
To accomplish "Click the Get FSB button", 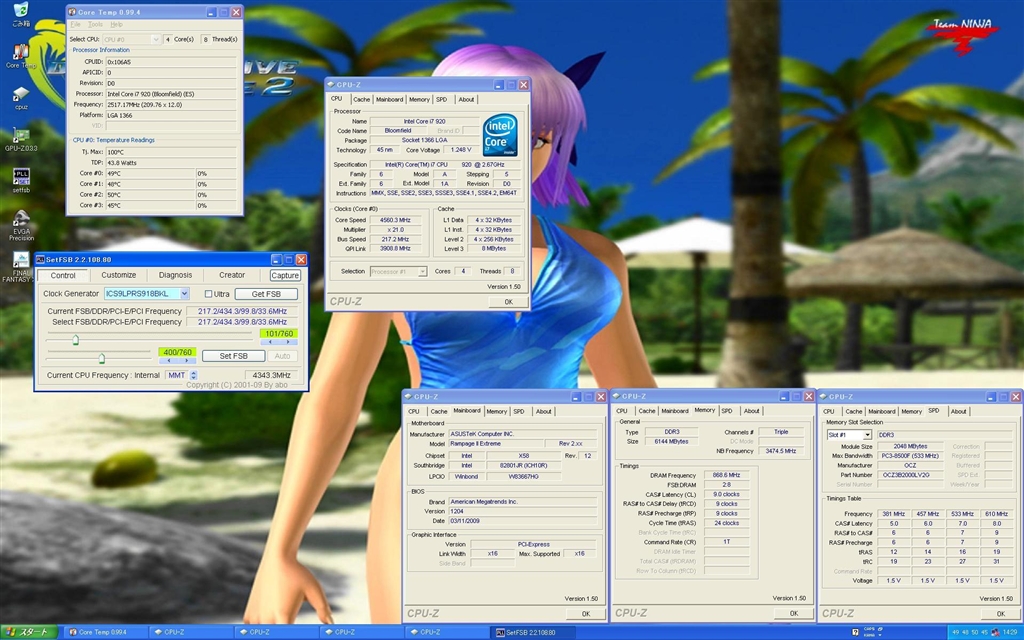I will (x=266, y=294).
